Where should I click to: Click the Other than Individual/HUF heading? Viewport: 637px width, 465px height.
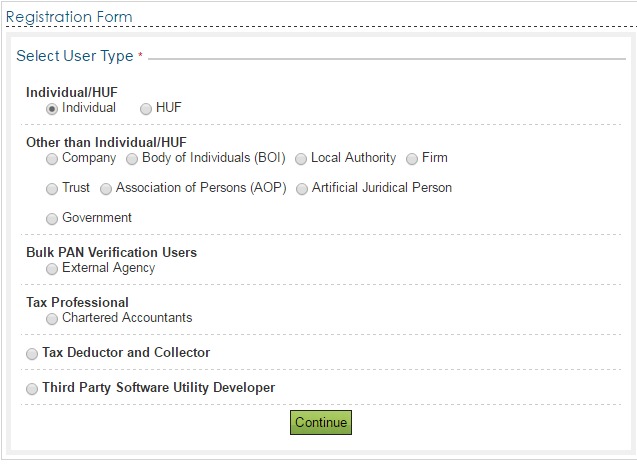tap(106, 142)
